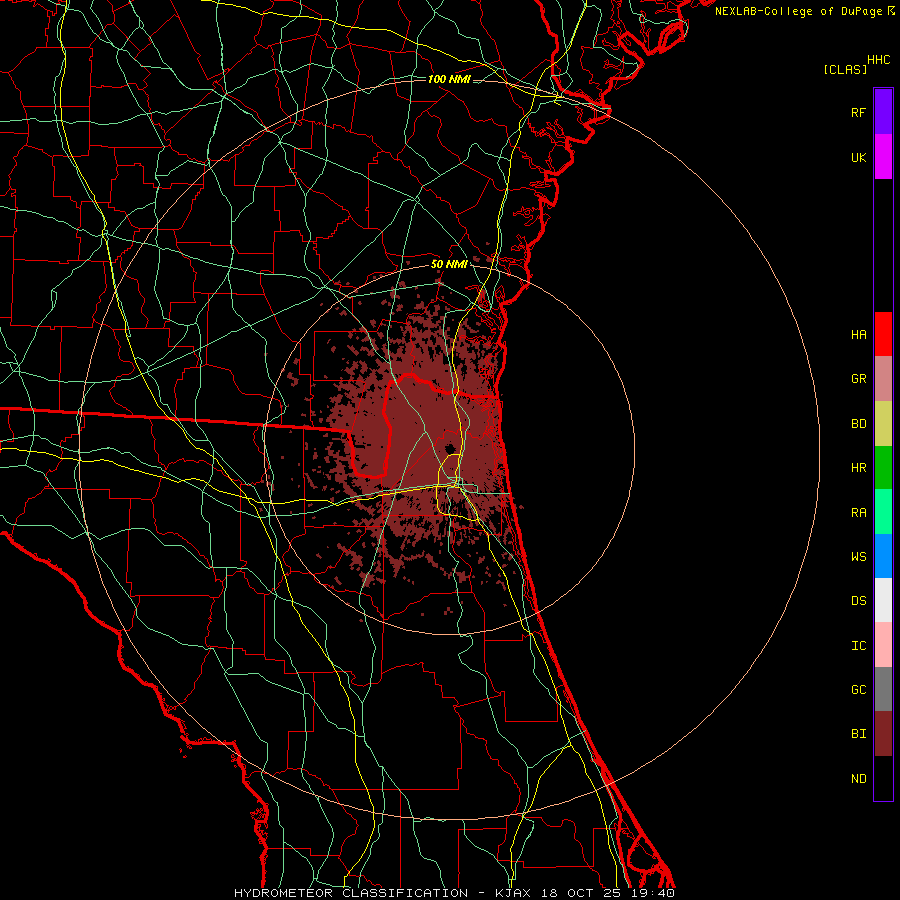Click the DS legend label
The image size is (900, 900).
pyautogui.click(x=859, y=600)
